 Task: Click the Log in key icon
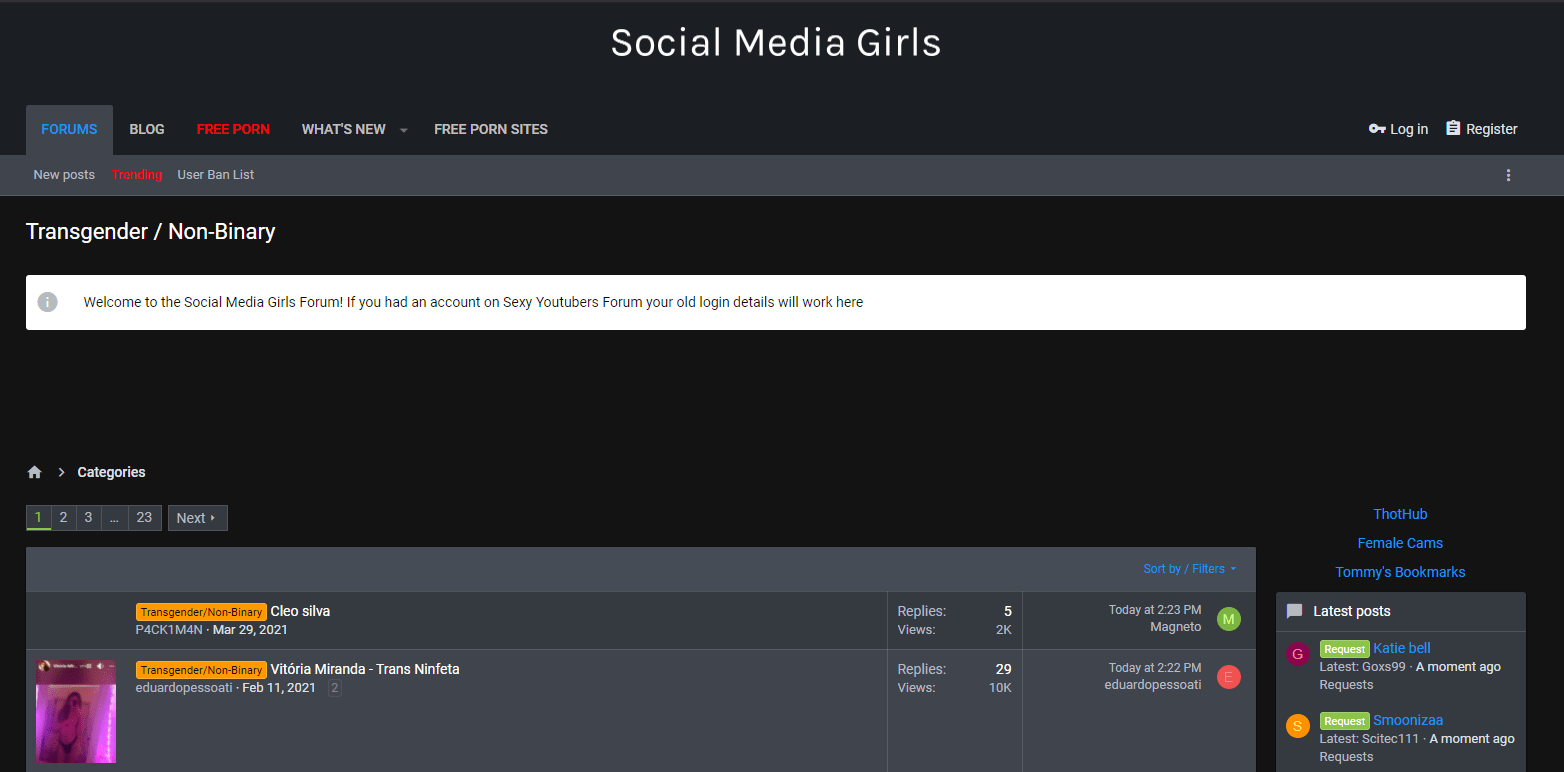[x=1377, y=129]
